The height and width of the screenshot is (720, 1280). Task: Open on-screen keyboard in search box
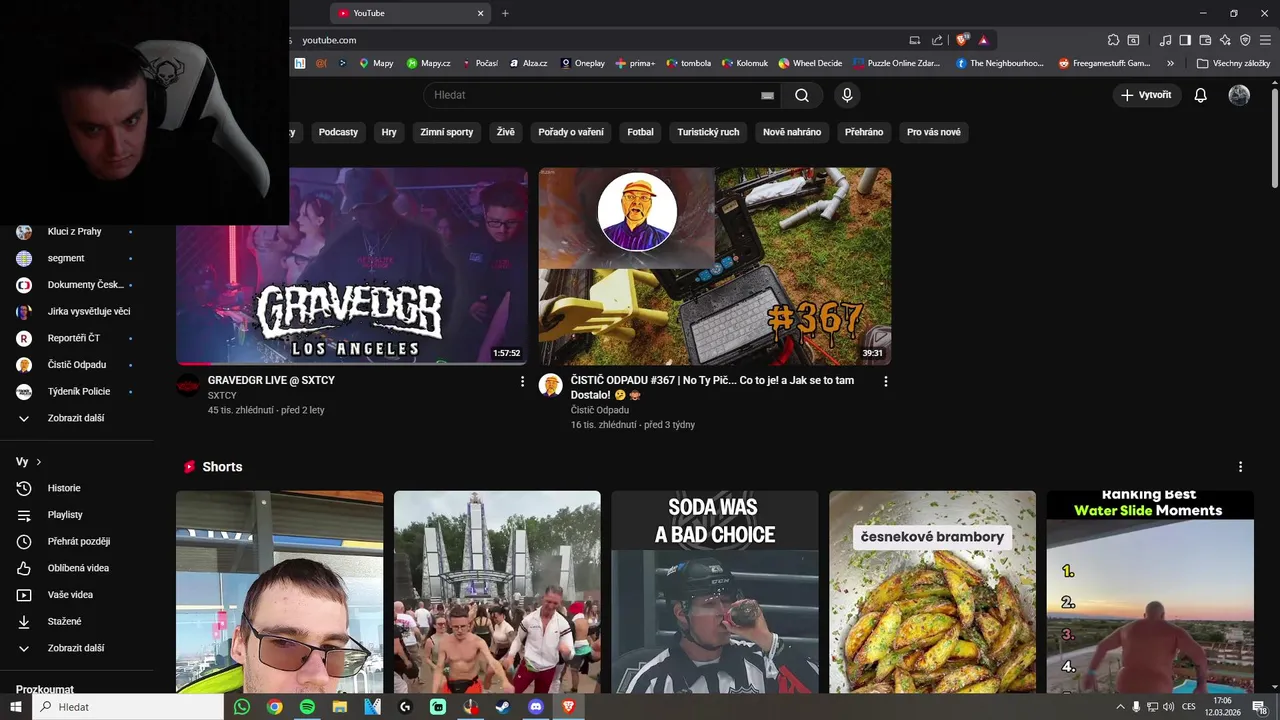(x=767, y=95)
